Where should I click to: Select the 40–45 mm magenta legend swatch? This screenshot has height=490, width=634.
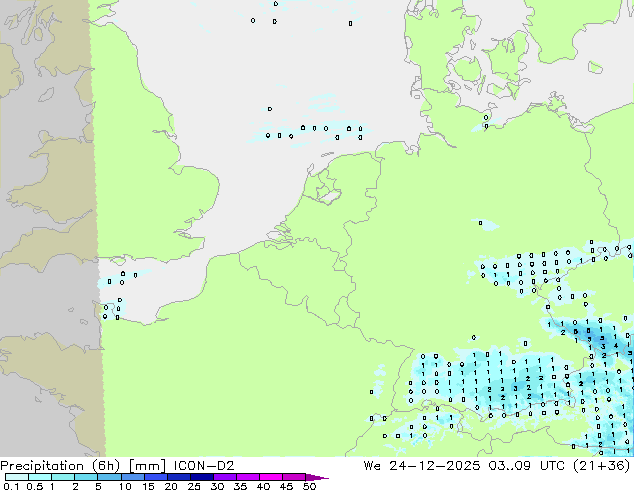tap(271, 477)
